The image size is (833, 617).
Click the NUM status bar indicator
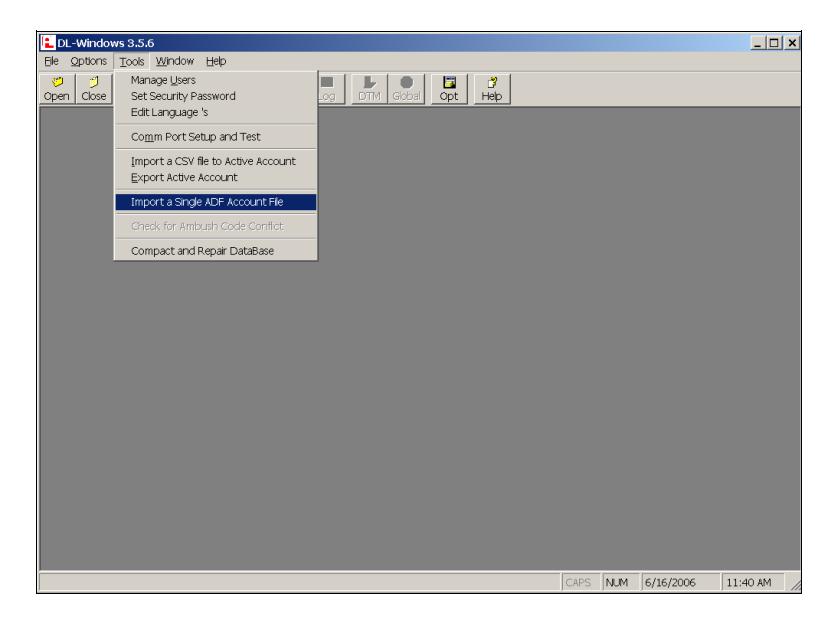(x=620, y=582)
